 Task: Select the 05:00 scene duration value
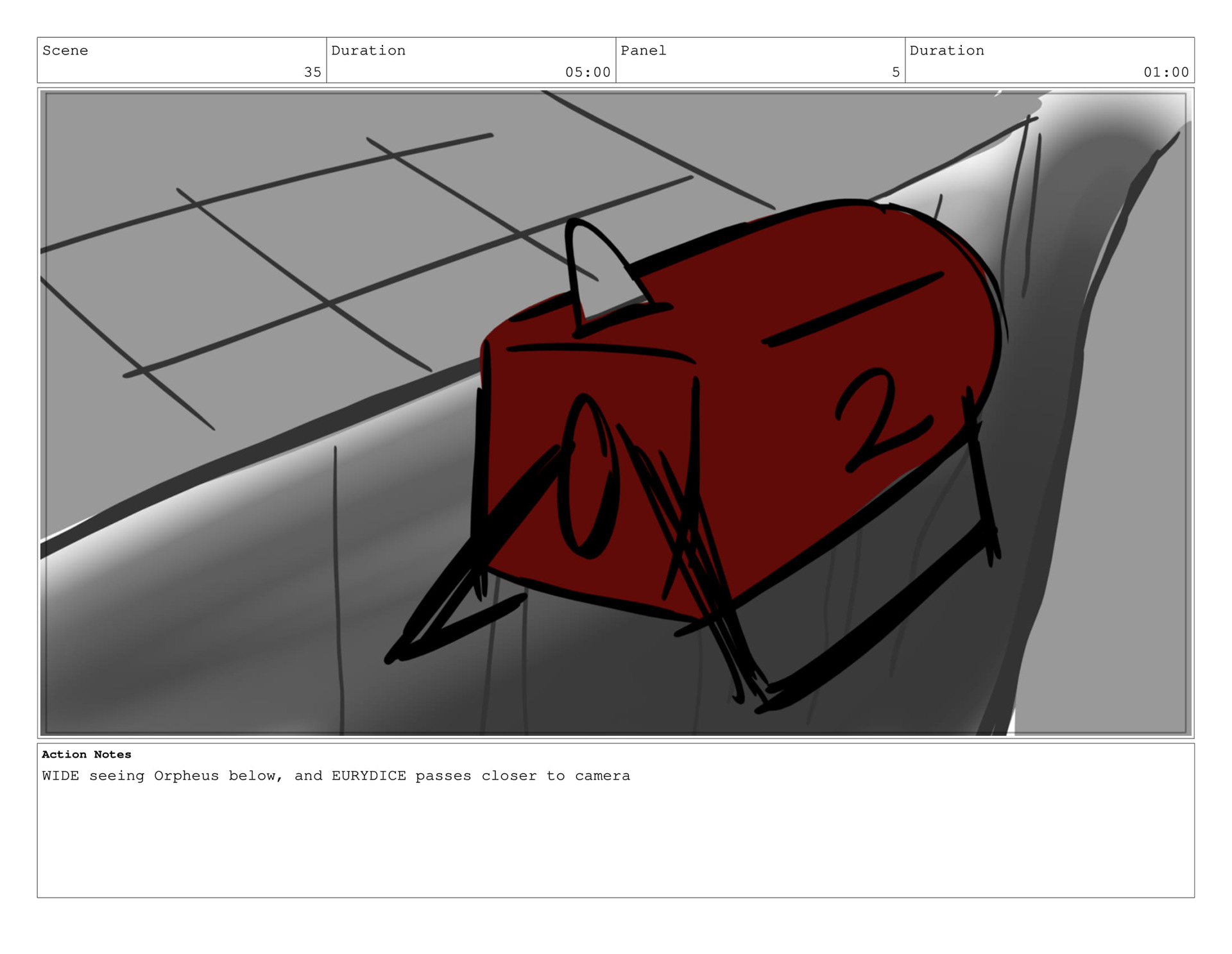point(587,72)
